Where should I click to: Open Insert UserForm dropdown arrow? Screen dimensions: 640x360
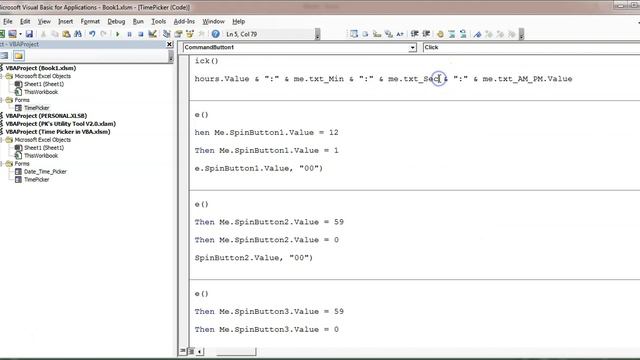20,34
